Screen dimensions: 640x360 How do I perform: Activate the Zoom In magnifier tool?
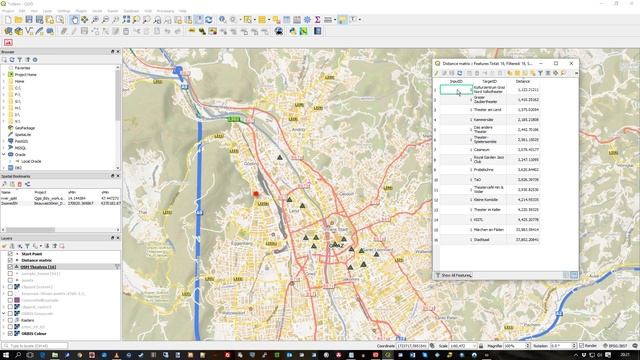coord(95,20)
